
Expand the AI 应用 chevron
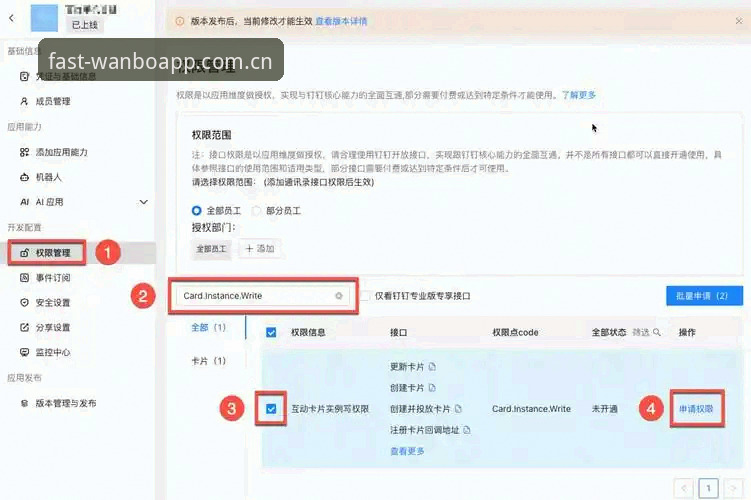[143, 202]
